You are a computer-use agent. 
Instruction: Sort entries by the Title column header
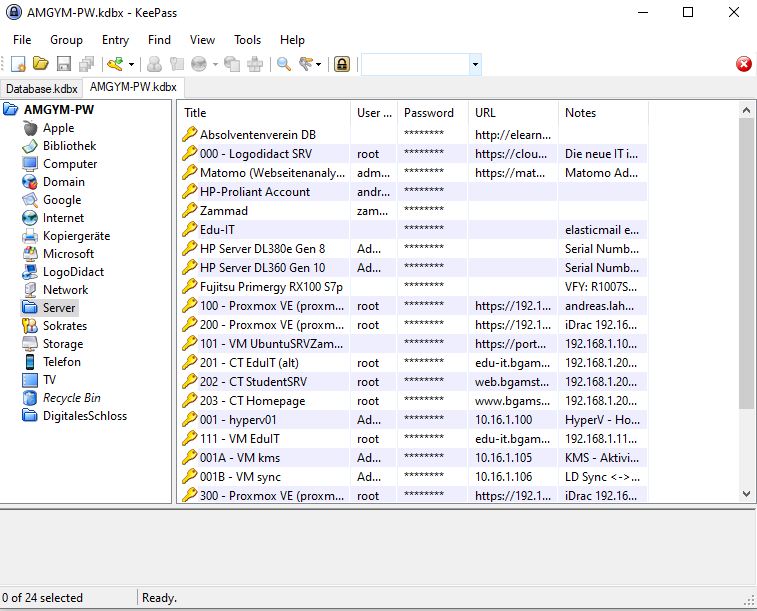265,113
